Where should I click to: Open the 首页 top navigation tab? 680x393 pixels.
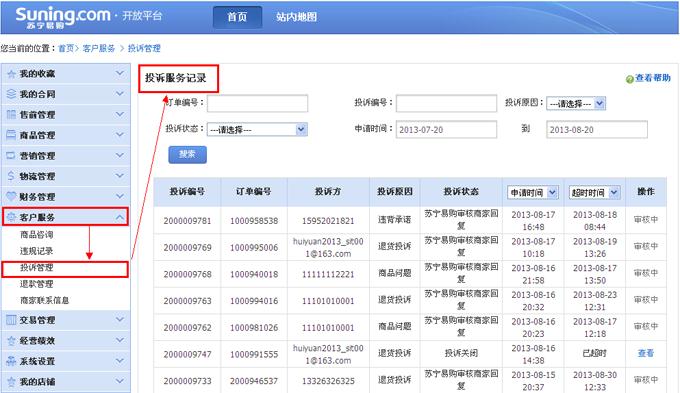pyautogui.click(x=237, y=17)
